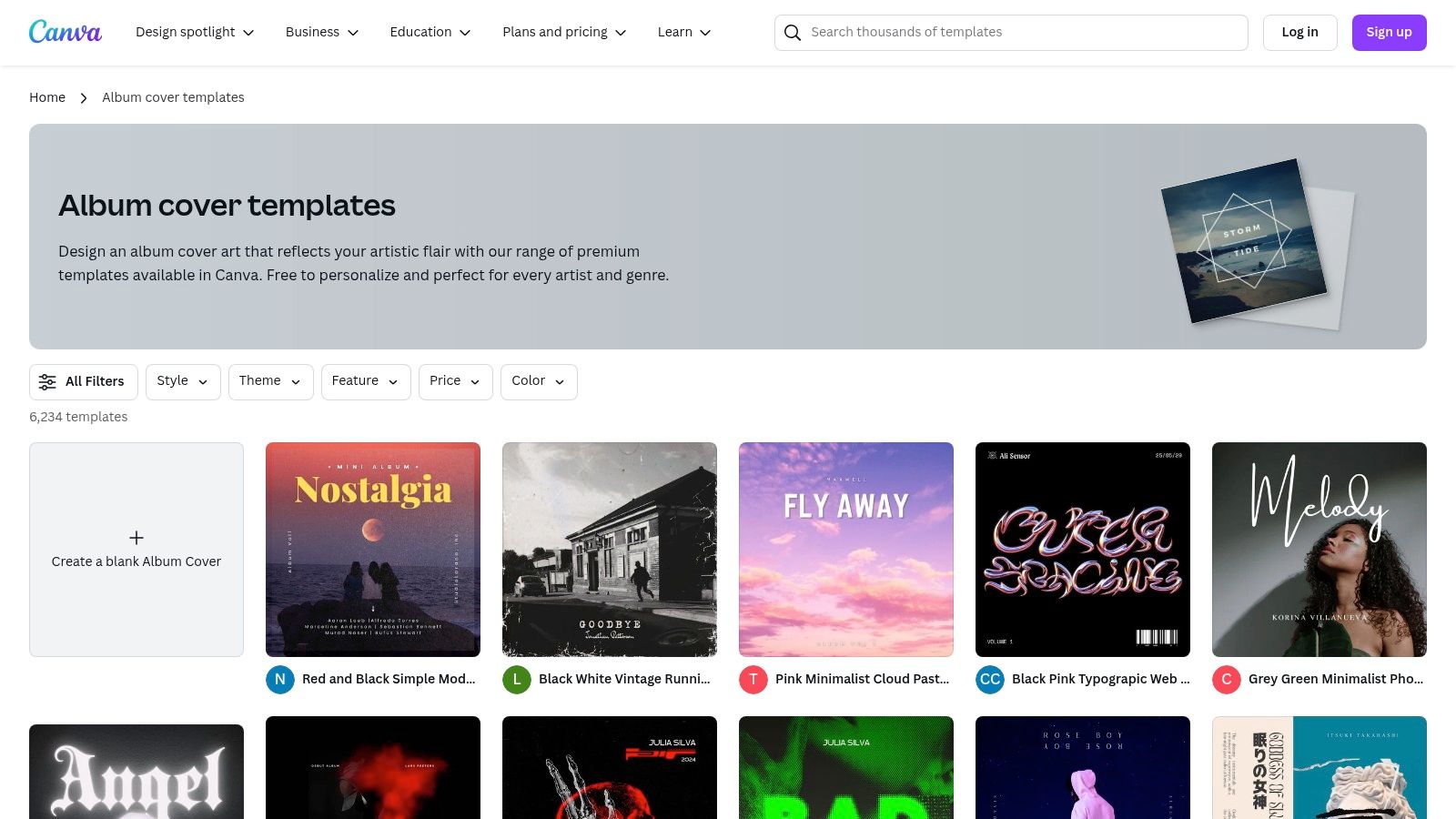Viewport: 1456px width, 819px height.
Task: Click the blue 'CC' creator avatar
Action: pos(990,679)
